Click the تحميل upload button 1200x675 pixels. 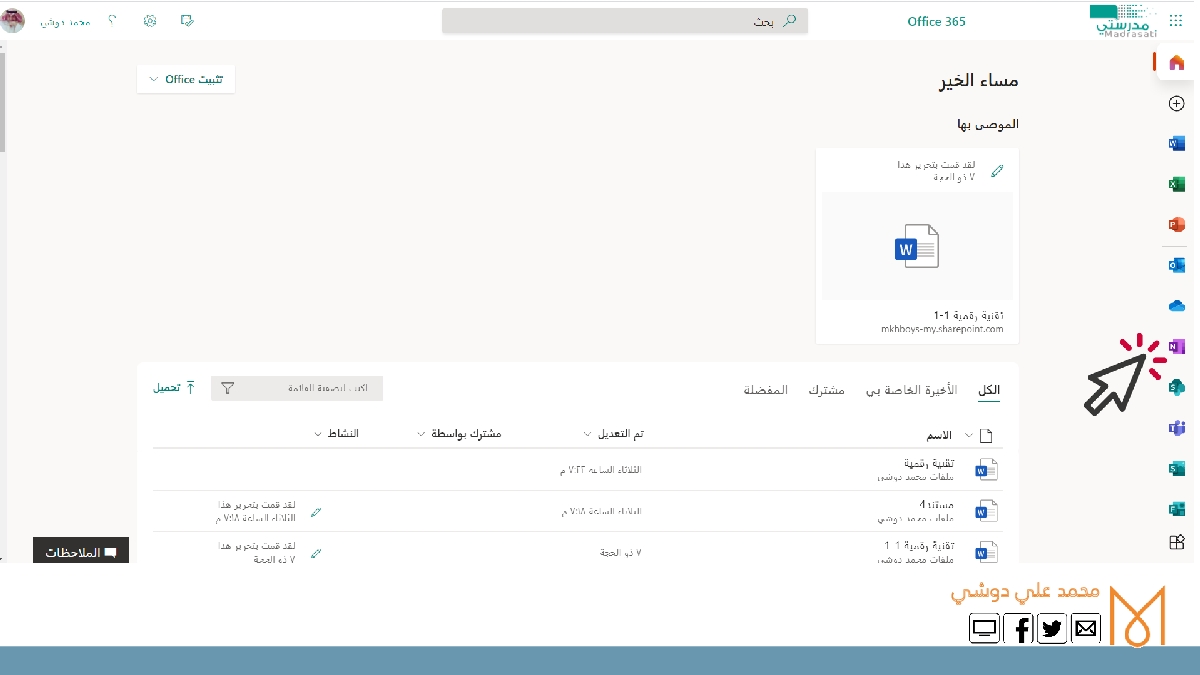(174, 387)
